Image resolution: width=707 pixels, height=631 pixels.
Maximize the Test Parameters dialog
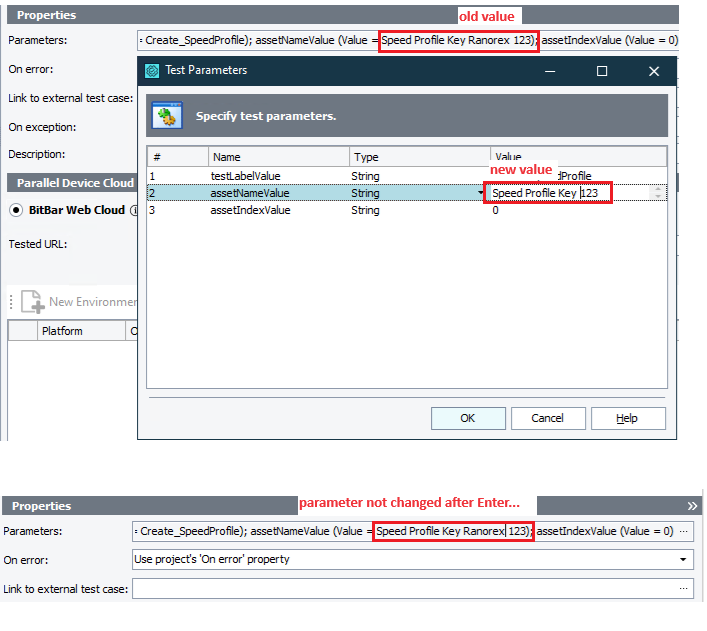click(x=602, y=71)
